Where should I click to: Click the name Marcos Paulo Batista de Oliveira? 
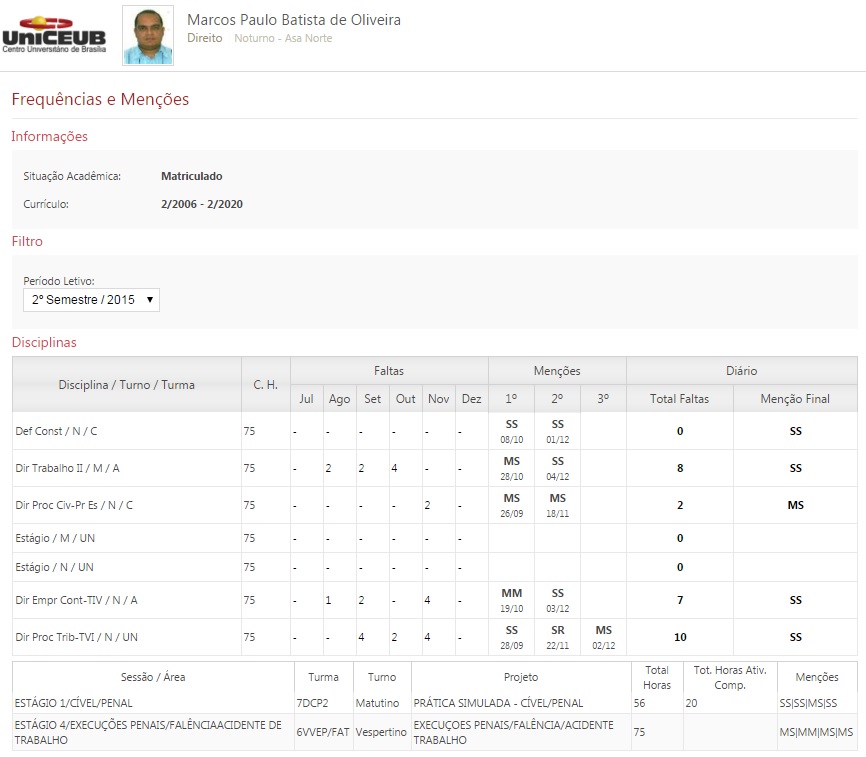(x=294, y=20)
